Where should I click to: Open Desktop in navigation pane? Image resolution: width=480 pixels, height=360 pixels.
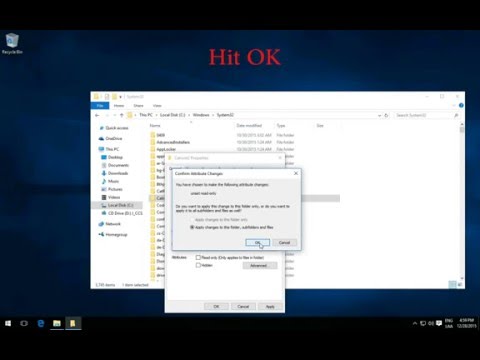pyautogui.click(x=115, y=157)
